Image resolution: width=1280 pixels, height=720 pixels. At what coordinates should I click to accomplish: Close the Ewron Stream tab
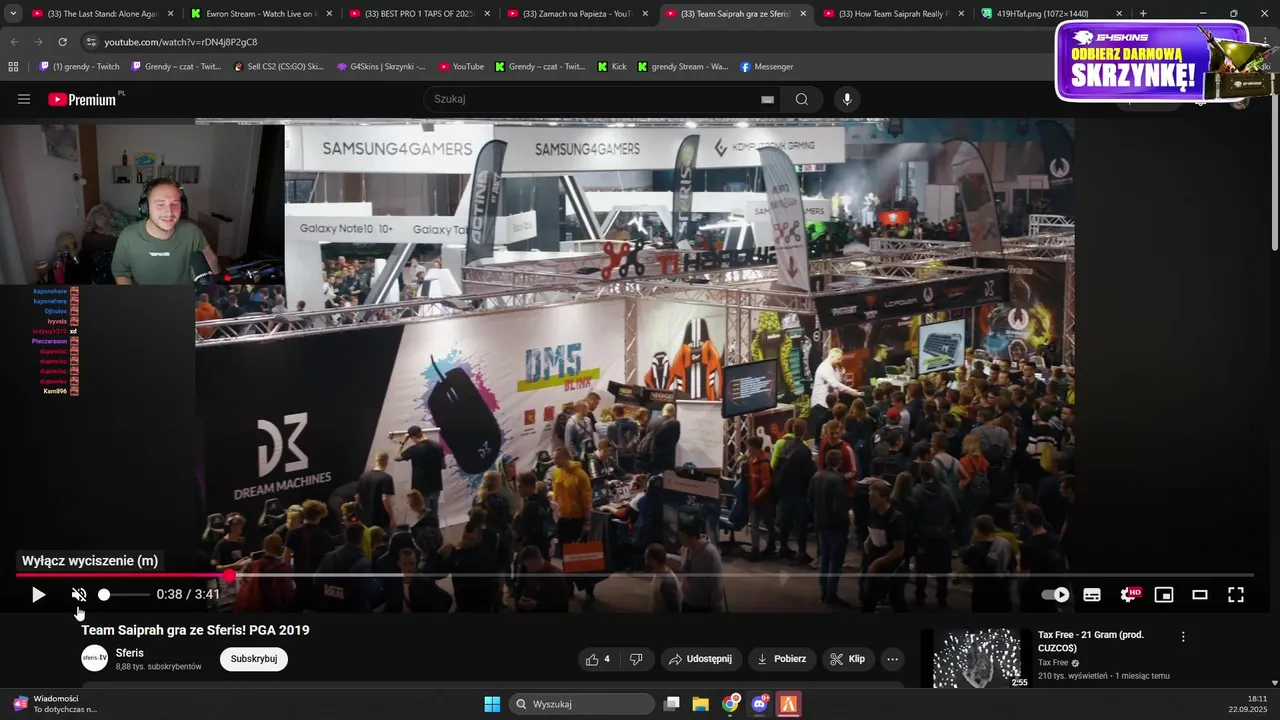[x=328, y=14]
